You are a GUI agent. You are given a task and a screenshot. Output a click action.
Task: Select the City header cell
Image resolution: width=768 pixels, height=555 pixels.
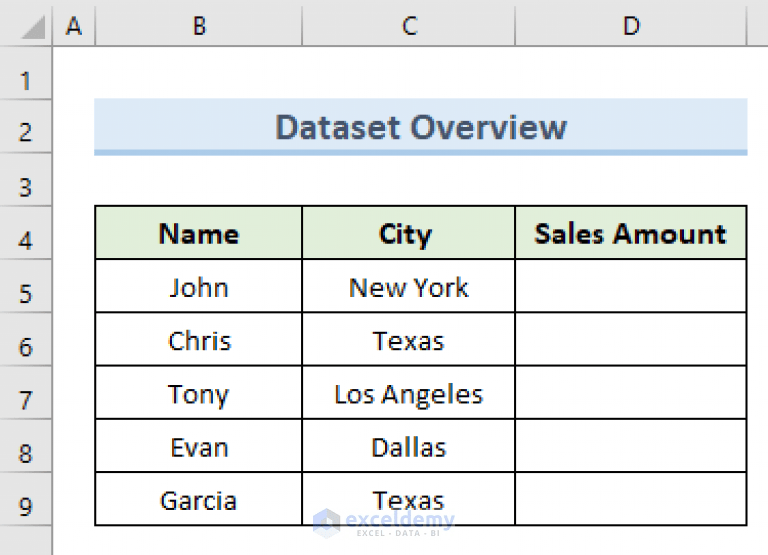pos(409,233)
